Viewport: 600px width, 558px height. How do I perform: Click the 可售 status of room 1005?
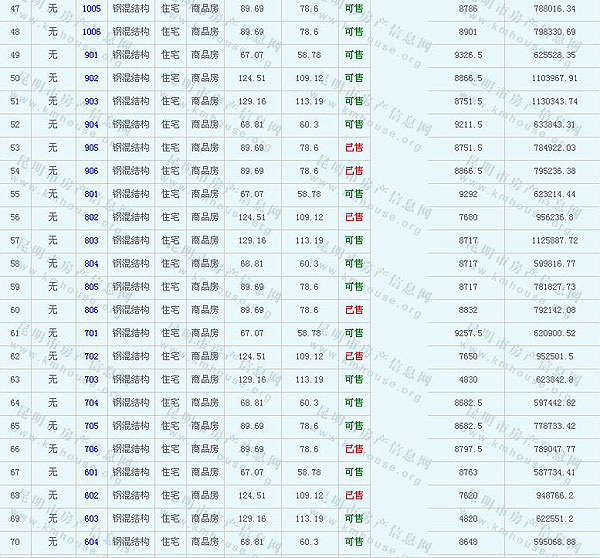(353, 8)
